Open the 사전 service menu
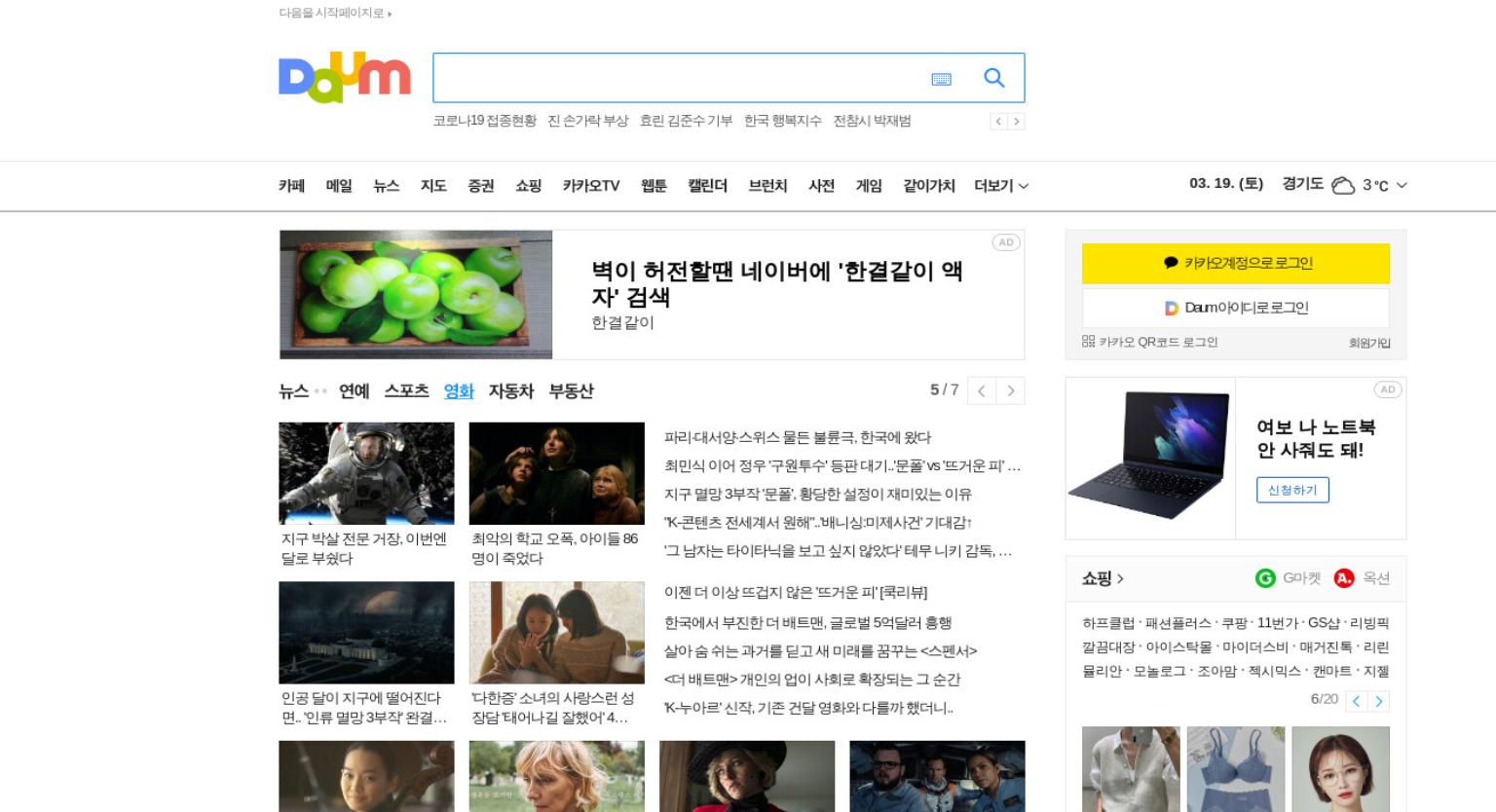This screenshot has height=812, width=1496. 822,186
